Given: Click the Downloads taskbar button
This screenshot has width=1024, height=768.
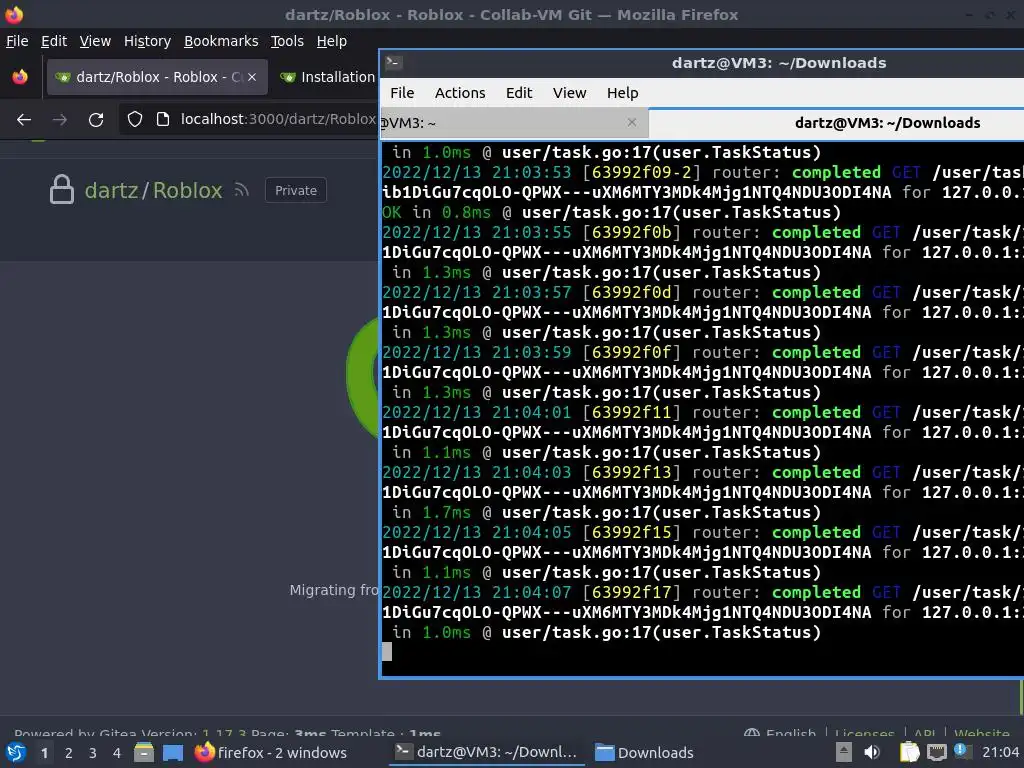Looking at the screenshot, I should 644,752.
